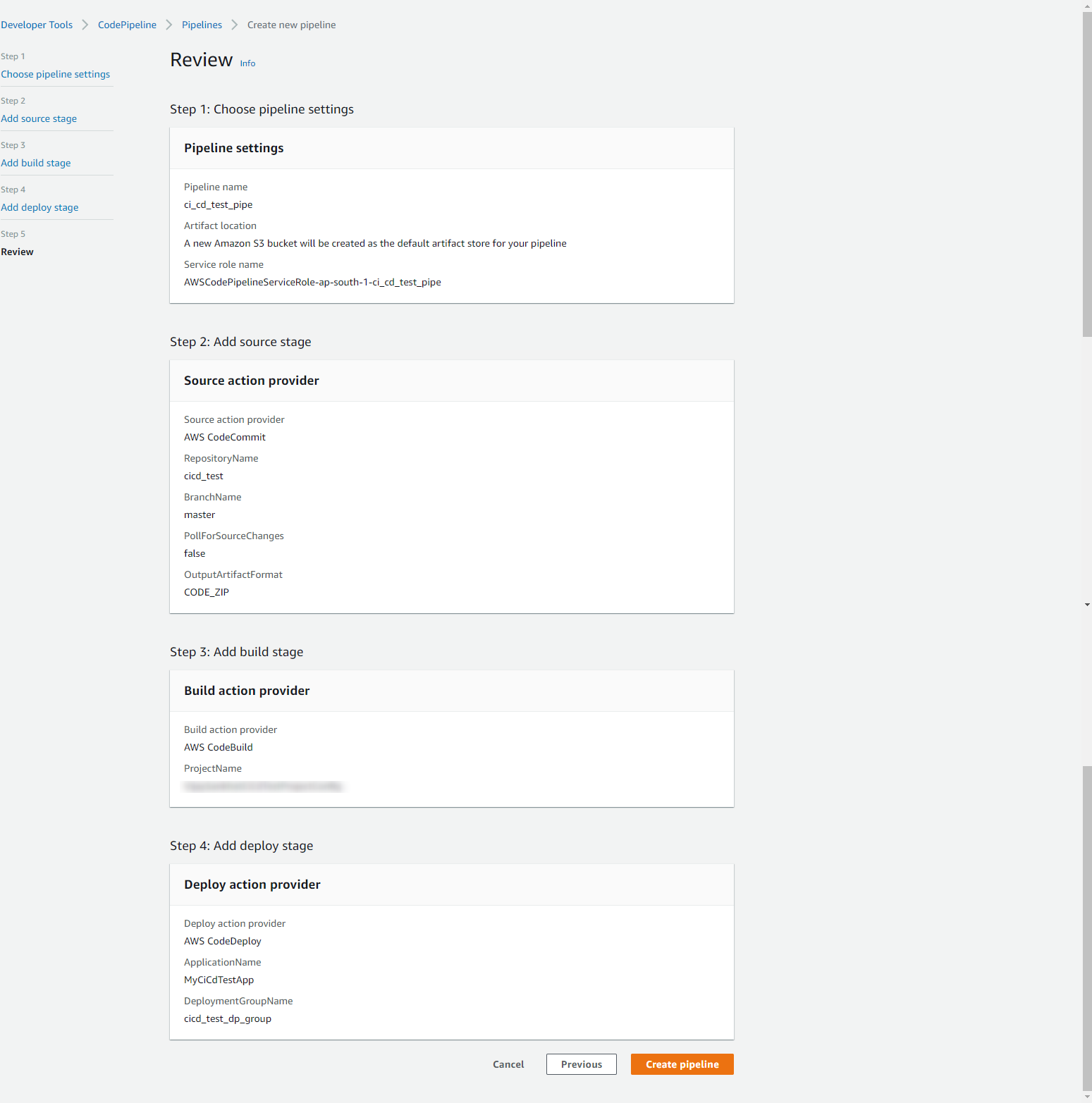Click MyCiCdTestApp application name
Viewport: 1092px width, 1103px height.
(219, 980)
